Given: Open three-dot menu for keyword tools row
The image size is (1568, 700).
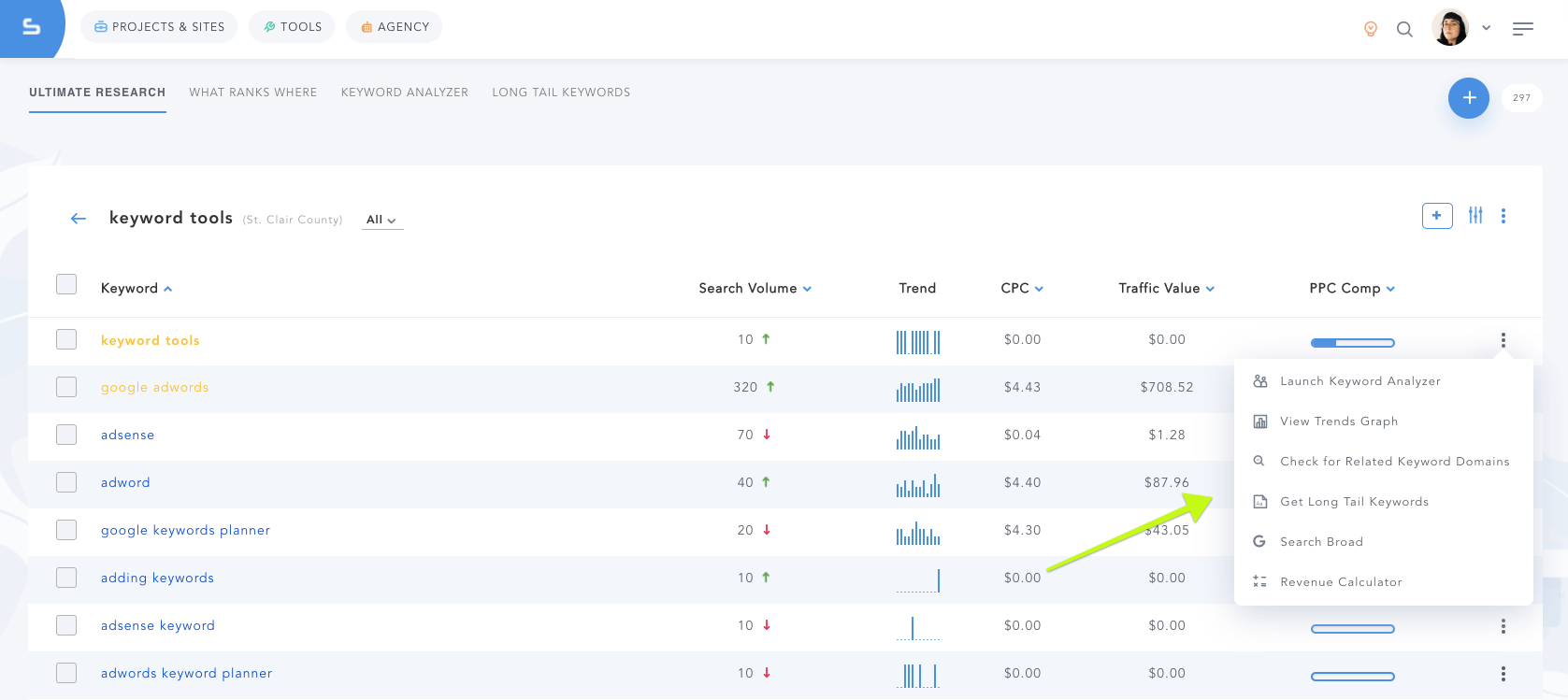Looking at the screenshot, I should pyautogui.click(x=1503, y=340).
